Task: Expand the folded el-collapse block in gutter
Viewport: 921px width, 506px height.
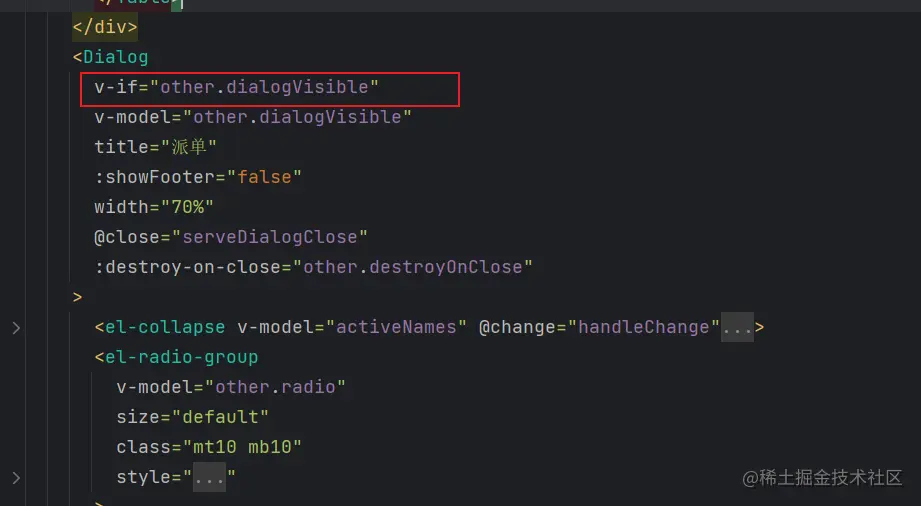Action: click(x=16, y=328)
